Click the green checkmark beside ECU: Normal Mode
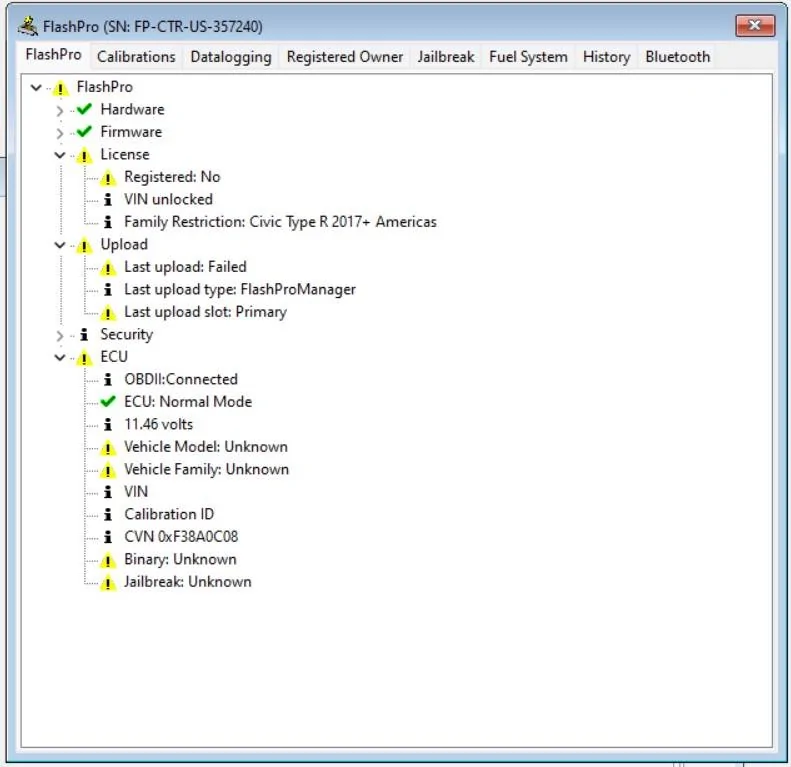The width and height of the screenshot is (791, 767). 108,402
